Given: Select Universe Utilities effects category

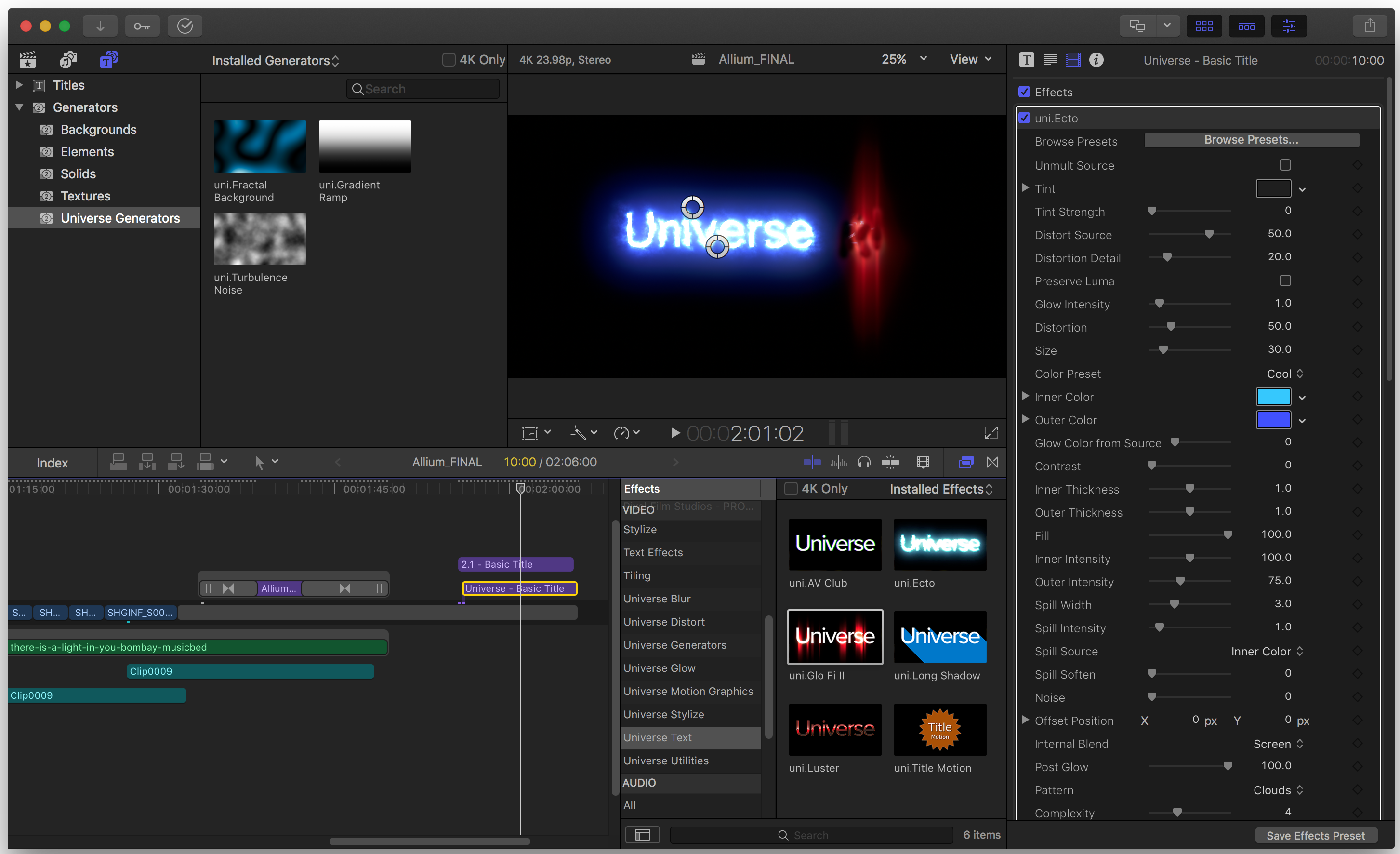Looking at the screenshot, I should point(690,760).
